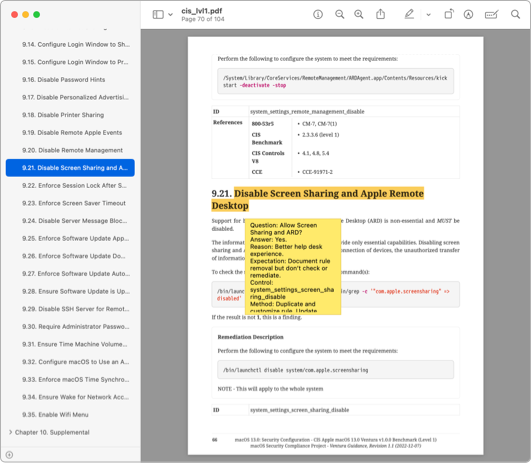The image size is (531, 464).
Task: Go to 9.31 Ensure Time Machine Volume
Action: (x=75, y=344)
